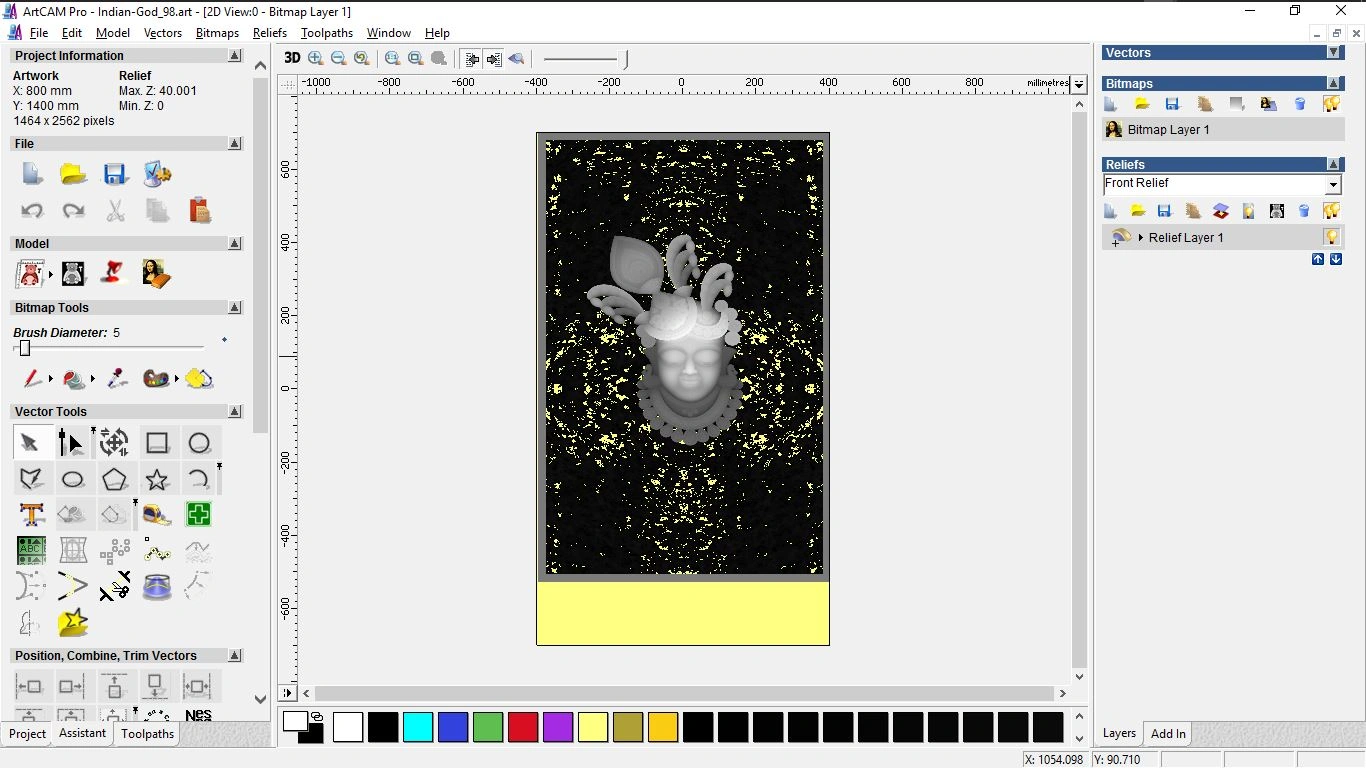Open the Front Relief dropdown
Image resolution: width=1366 pixels, height=768 pixels.
[1332, 185]
